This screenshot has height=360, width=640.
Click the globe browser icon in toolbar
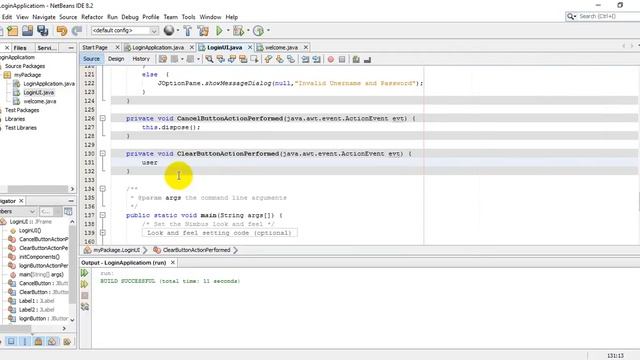(x=169, y=30)
